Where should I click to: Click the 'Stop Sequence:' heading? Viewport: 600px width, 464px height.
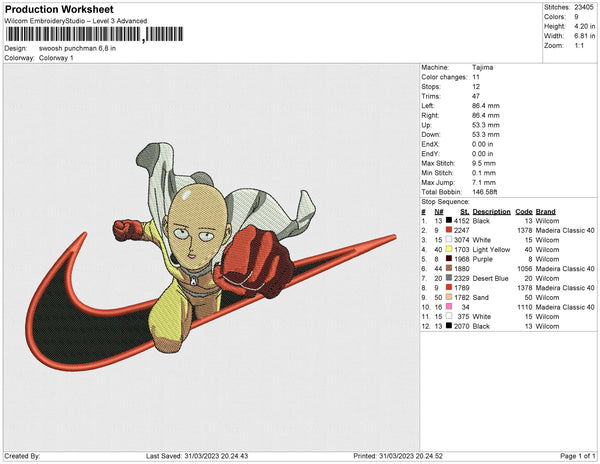(x=445, y=202)
